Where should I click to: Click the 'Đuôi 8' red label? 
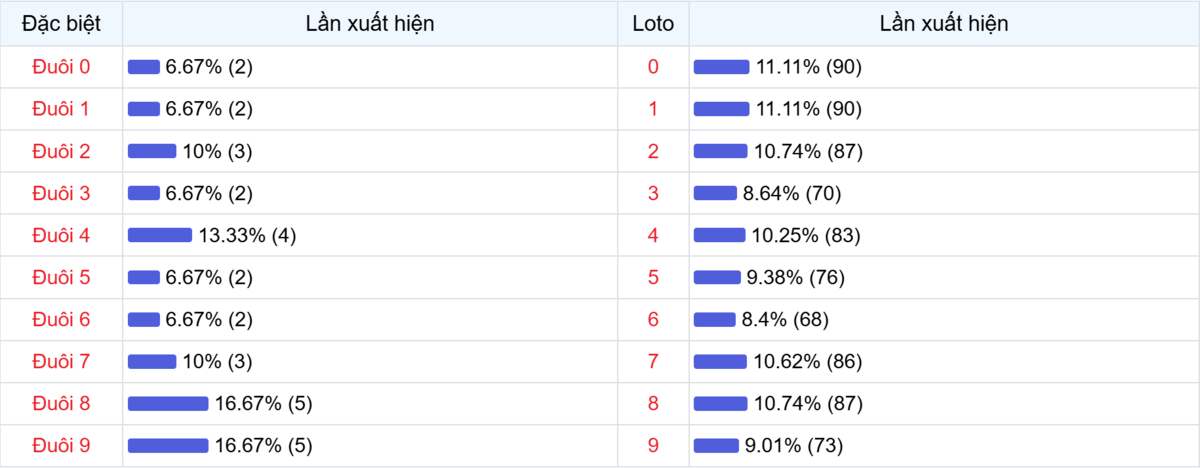pos(61,404)
